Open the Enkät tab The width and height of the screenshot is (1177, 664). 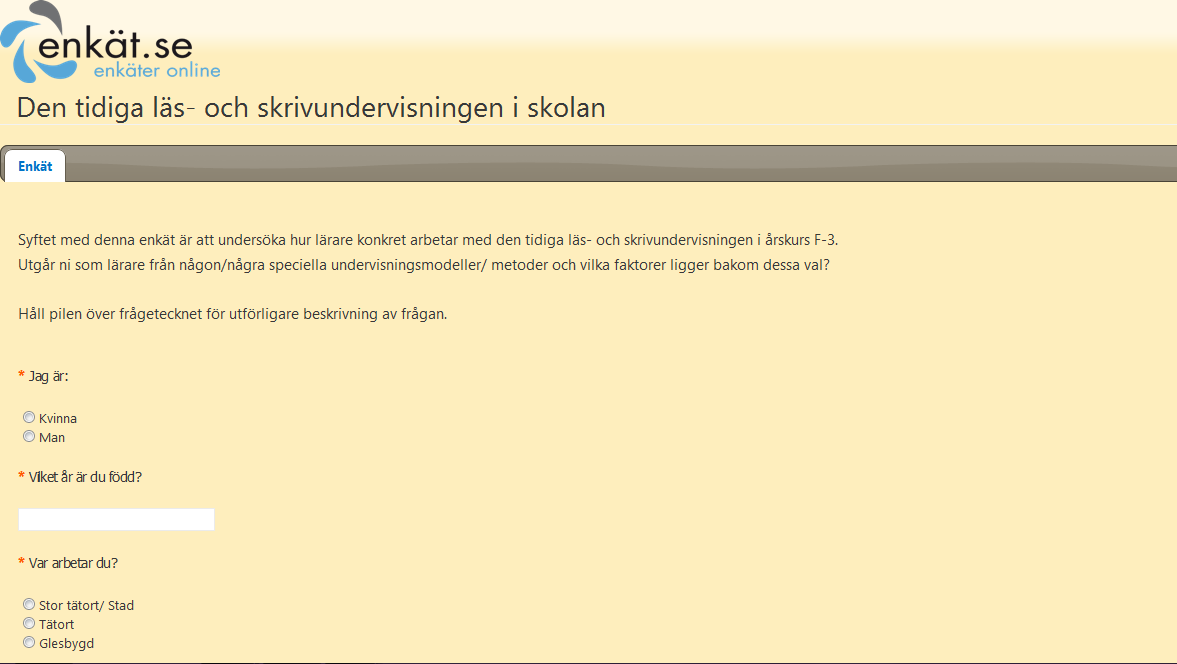(x=35, y=167)
